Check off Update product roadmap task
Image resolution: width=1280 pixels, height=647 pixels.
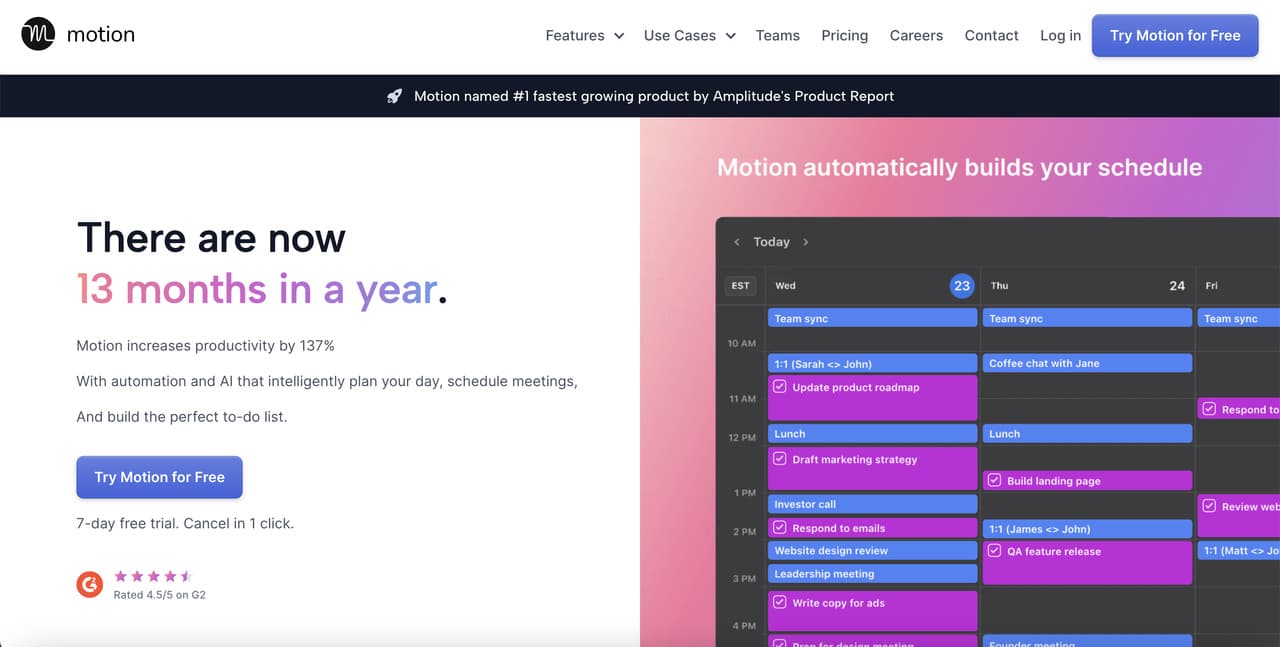point(780,387)
